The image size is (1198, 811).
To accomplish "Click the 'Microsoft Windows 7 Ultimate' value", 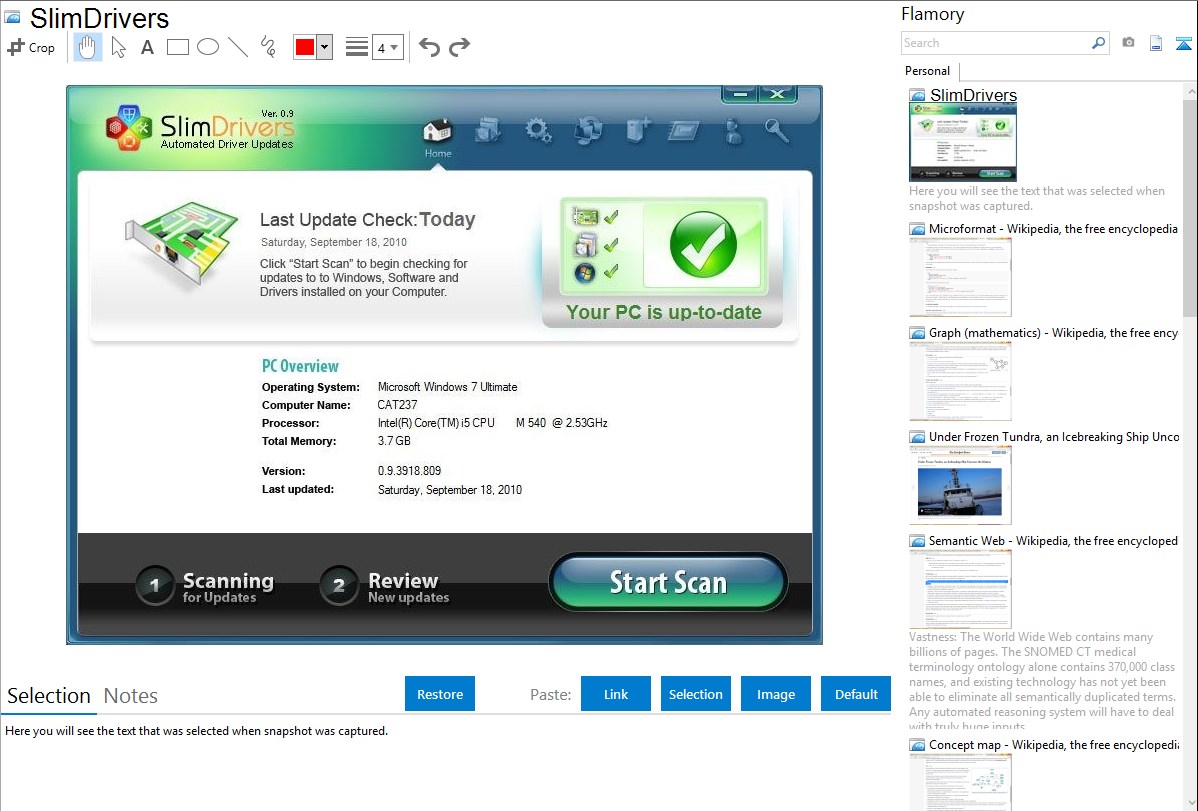I will [448, 387].
